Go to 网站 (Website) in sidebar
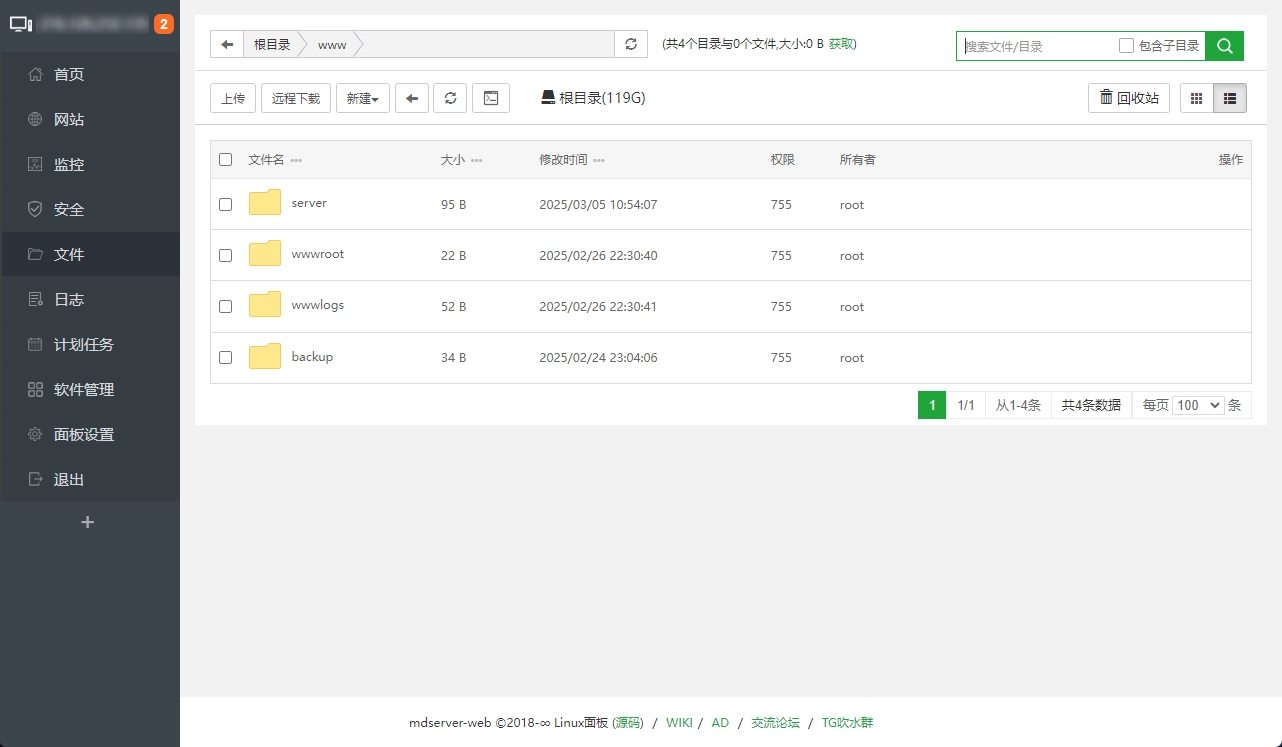Image resolution: width=1282 pixels, height=747 pixels. [69, 120]
